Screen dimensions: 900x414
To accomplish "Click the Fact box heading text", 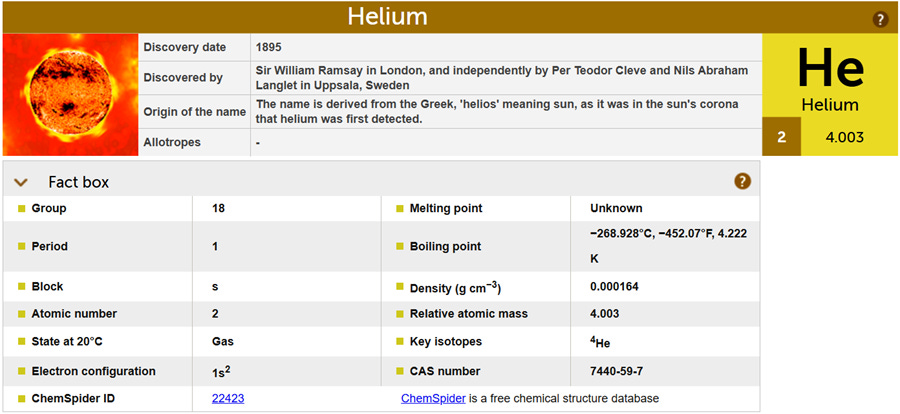I will coord(79,183).
